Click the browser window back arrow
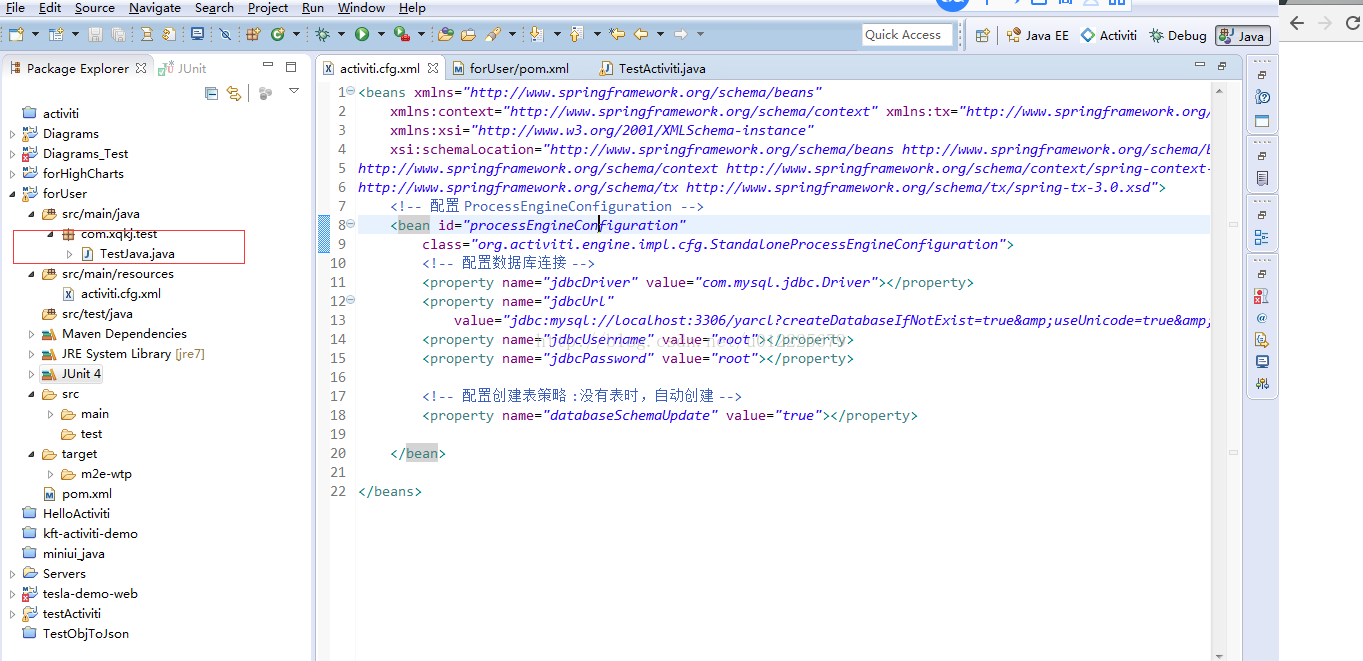This screenshot has height=661, width=1363. 1297,23
